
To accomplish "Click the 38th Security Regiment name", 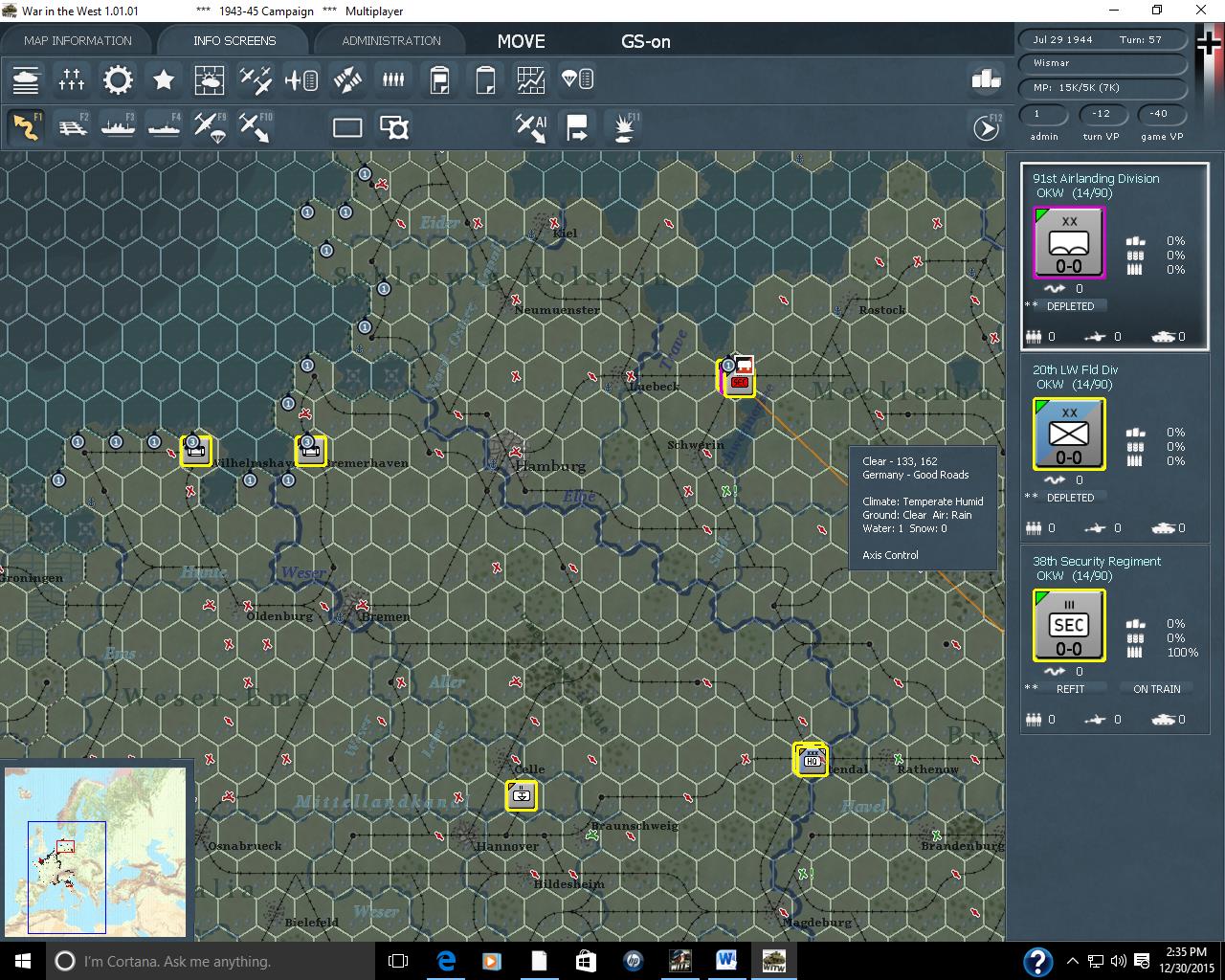I will (1097, 561).
